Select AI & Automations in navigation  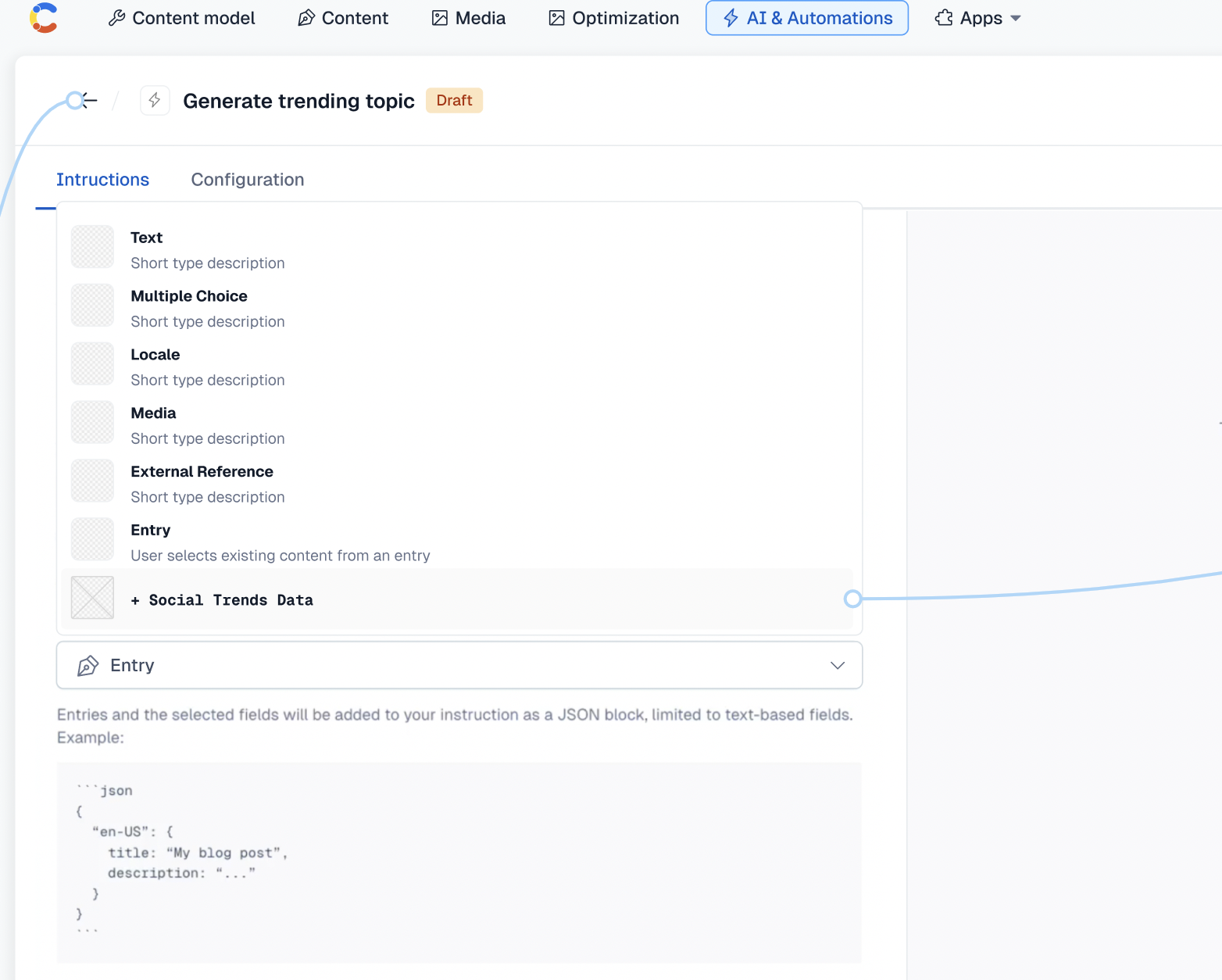point(807,18)
